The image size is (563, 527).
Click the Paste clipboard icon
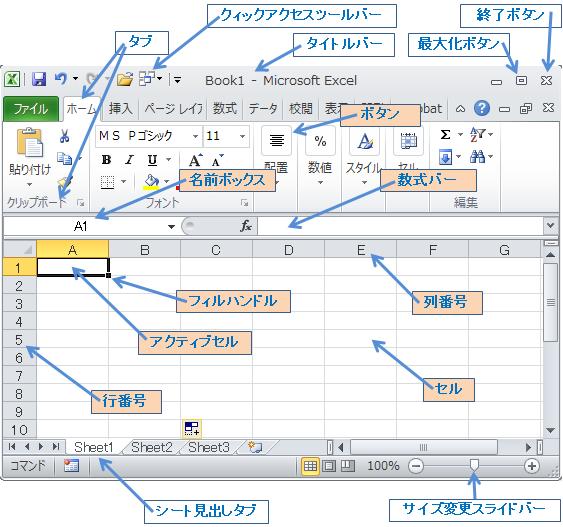tap(30, 143)
